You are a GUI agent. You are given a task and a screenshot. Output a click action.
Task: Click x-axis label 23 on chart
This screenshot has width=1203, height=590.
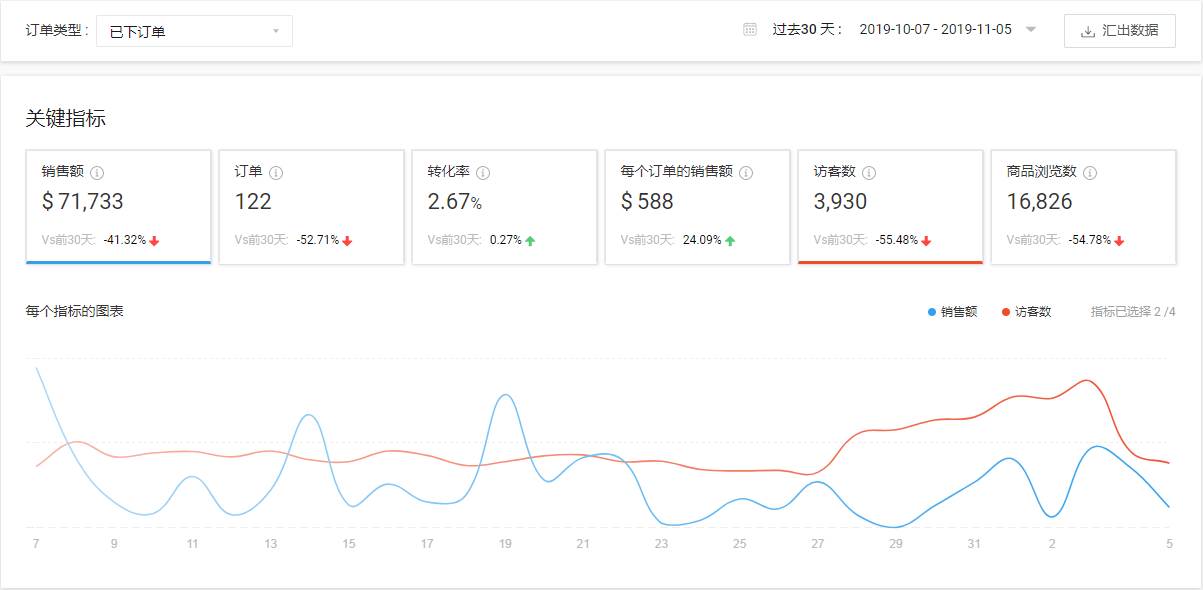(661, 544)
